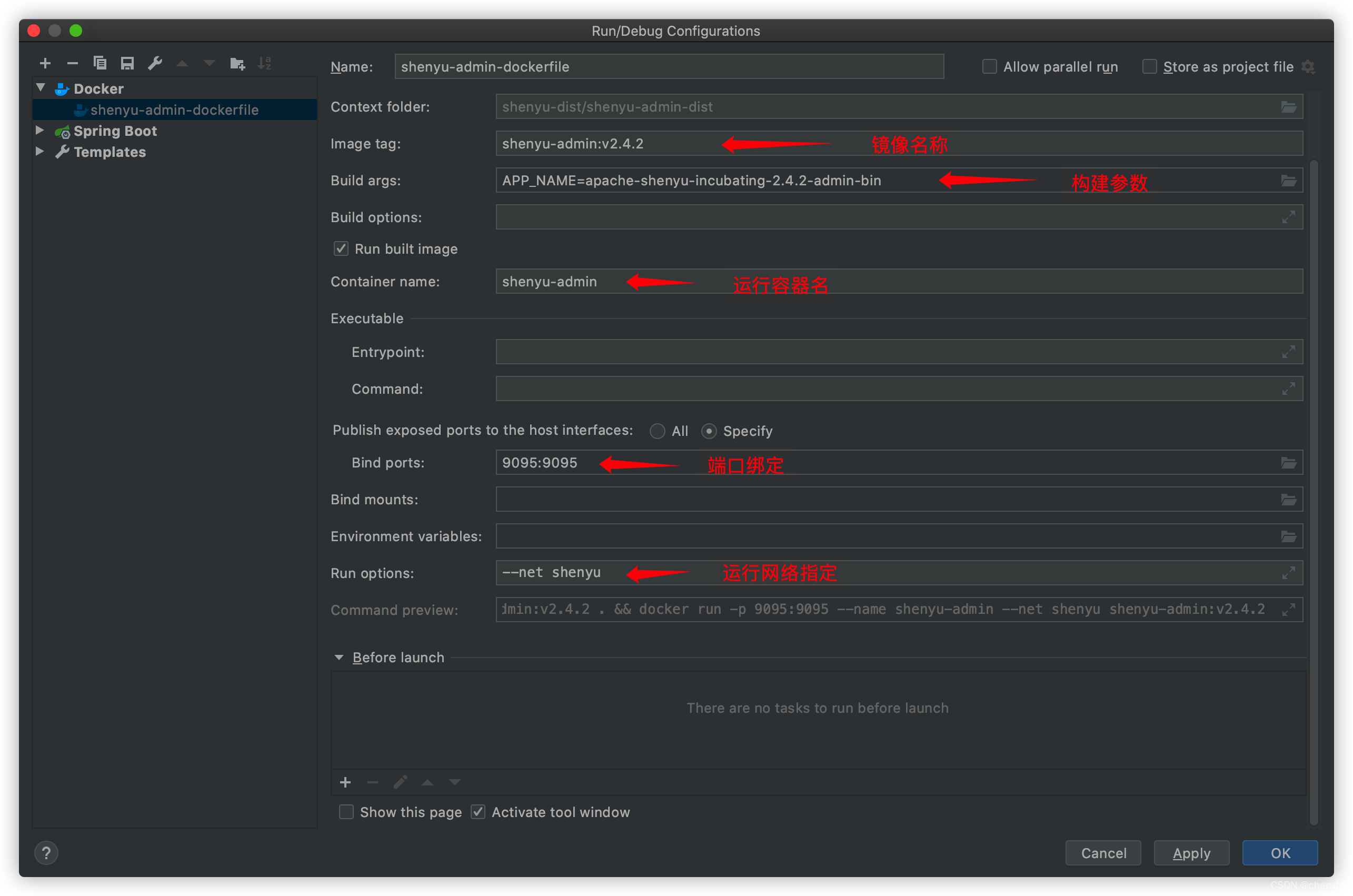Image resolution: width=1353 pixels, height=896 pixels.
Task: Click the add new configuration plus icon
Action: click(45, 63)
